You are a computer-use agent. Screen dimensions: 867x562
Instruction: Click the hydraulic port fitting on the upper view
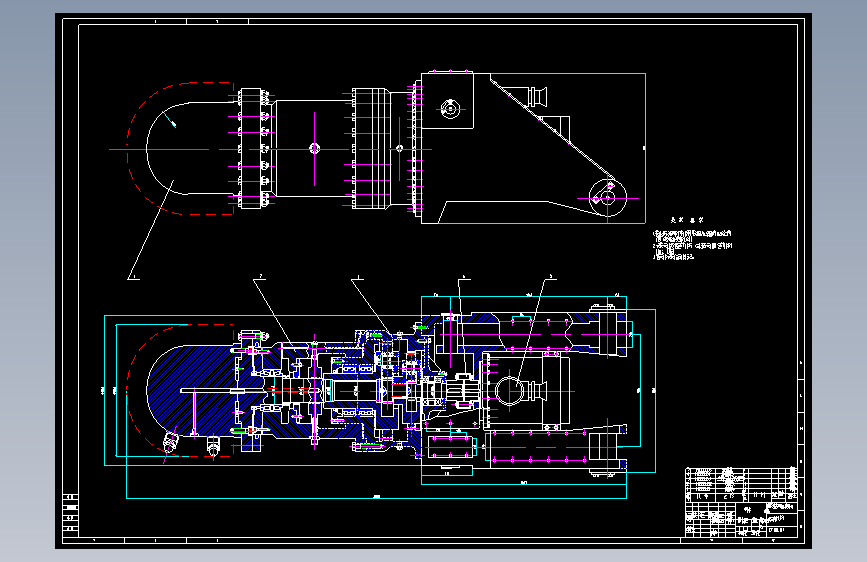pyautogui.click(x=537, y=97)
